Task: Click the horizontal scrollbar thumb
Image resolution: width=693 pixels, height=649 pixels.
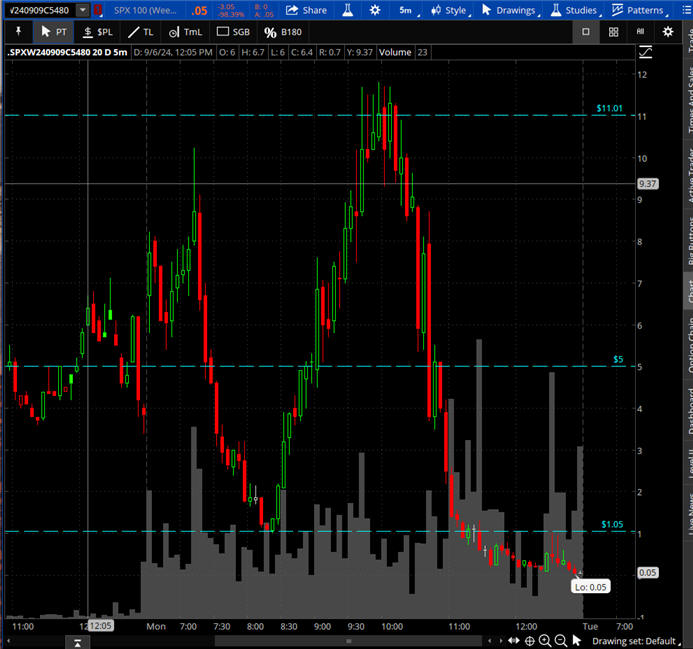Action: click(348, 641)
